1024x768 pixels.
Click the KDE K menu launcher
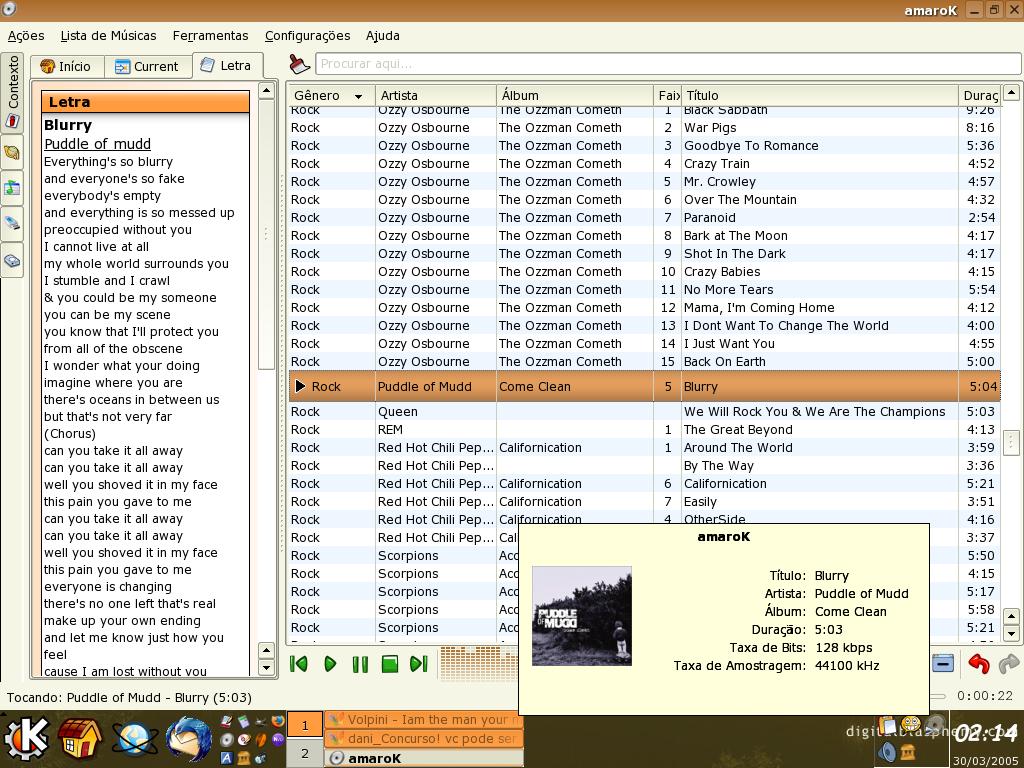click(x=26, y=739)
